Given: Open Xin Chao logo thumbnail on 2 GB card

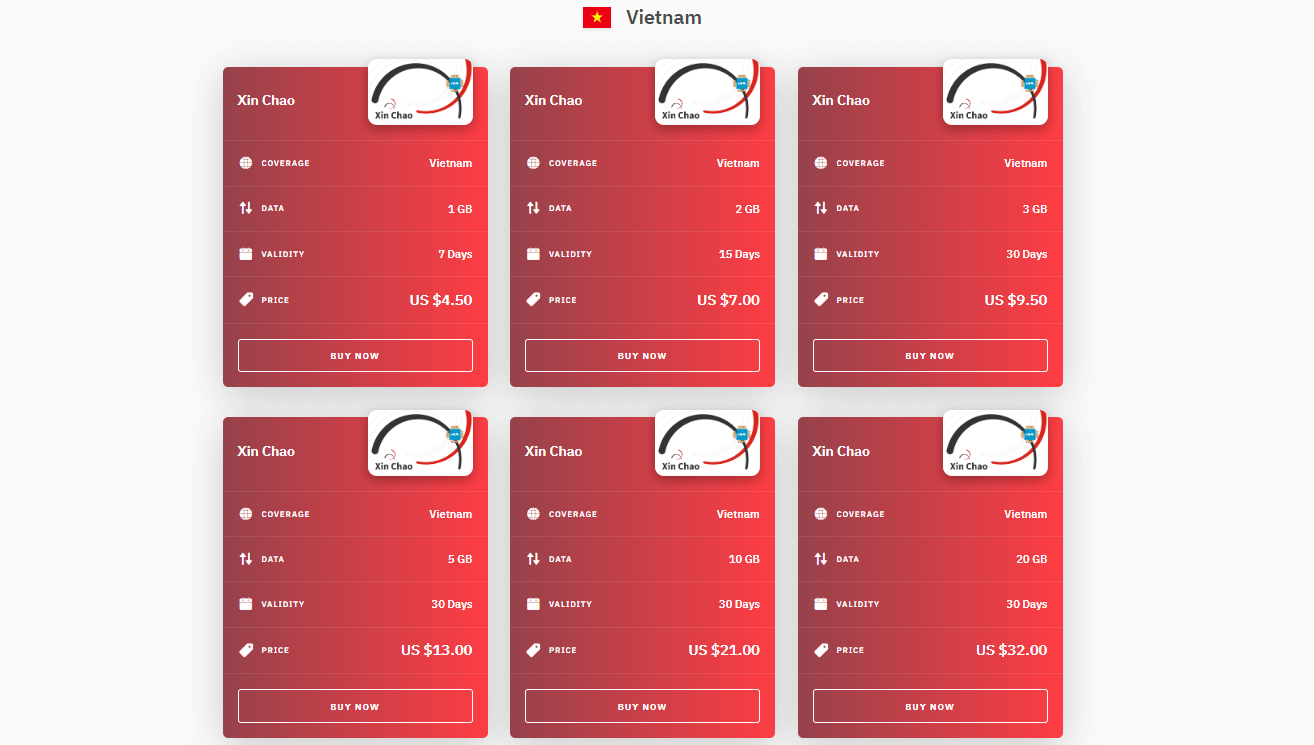Looking at the screenshot, I should (707, 92).
